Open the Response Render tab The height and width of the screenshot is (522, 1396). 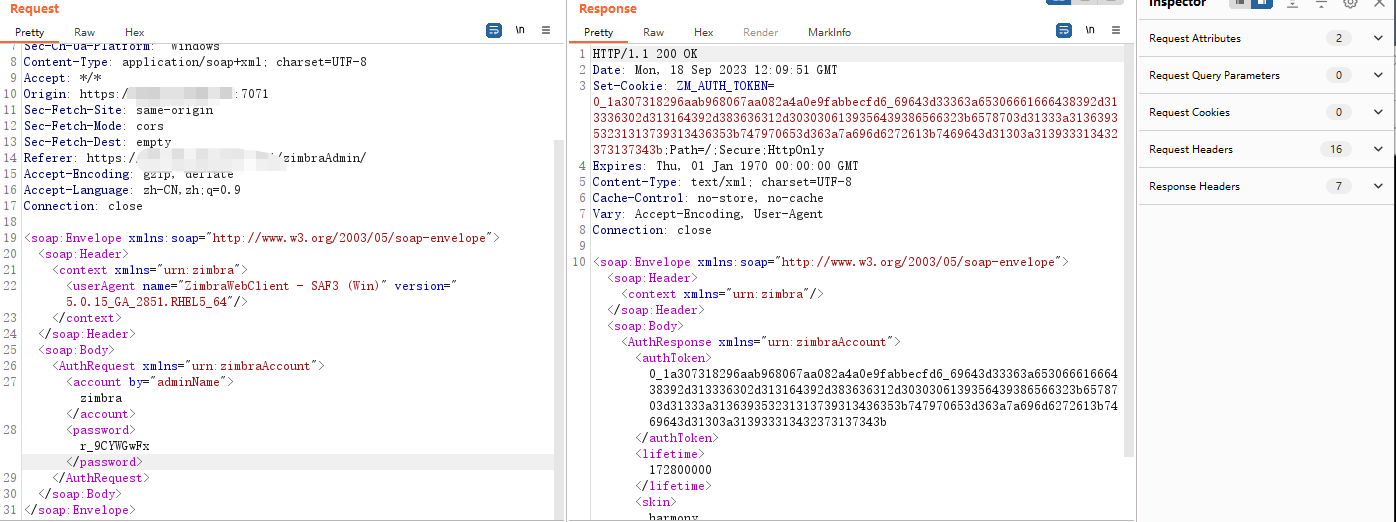coord(761,32)
